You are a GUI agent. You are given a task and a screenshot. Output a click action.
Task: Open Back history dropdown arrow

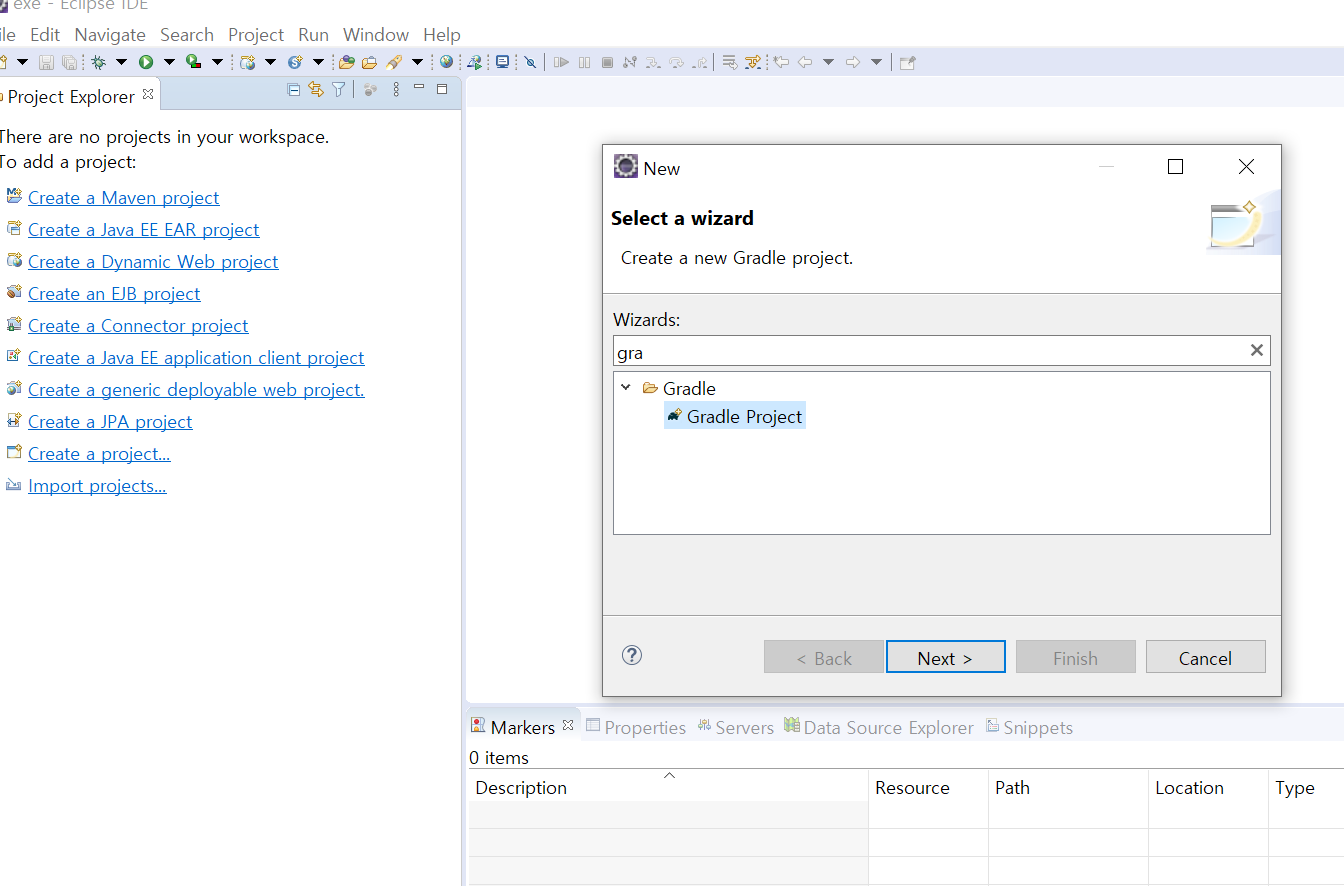(x=828, y=62)
